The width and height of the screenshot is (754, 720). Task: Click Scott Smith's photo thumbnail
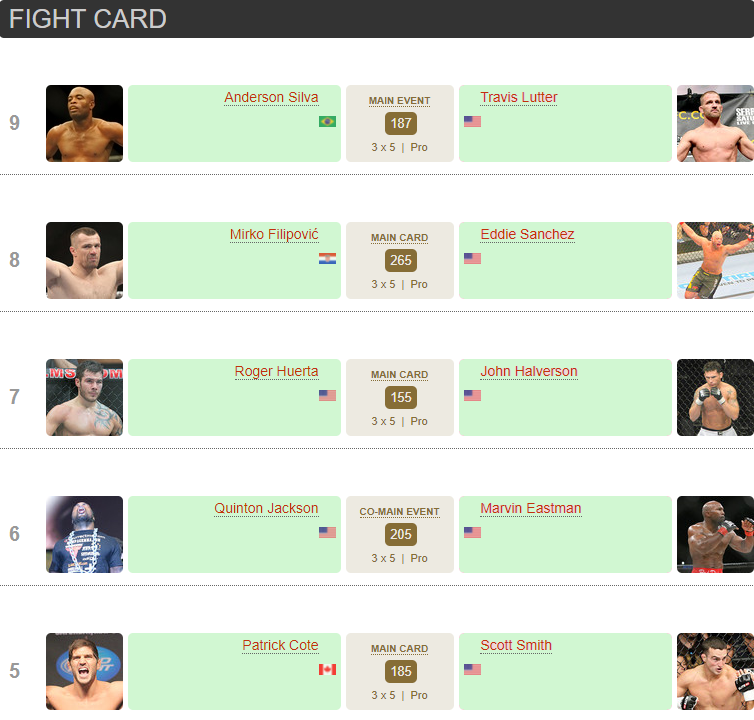(715, 671)
